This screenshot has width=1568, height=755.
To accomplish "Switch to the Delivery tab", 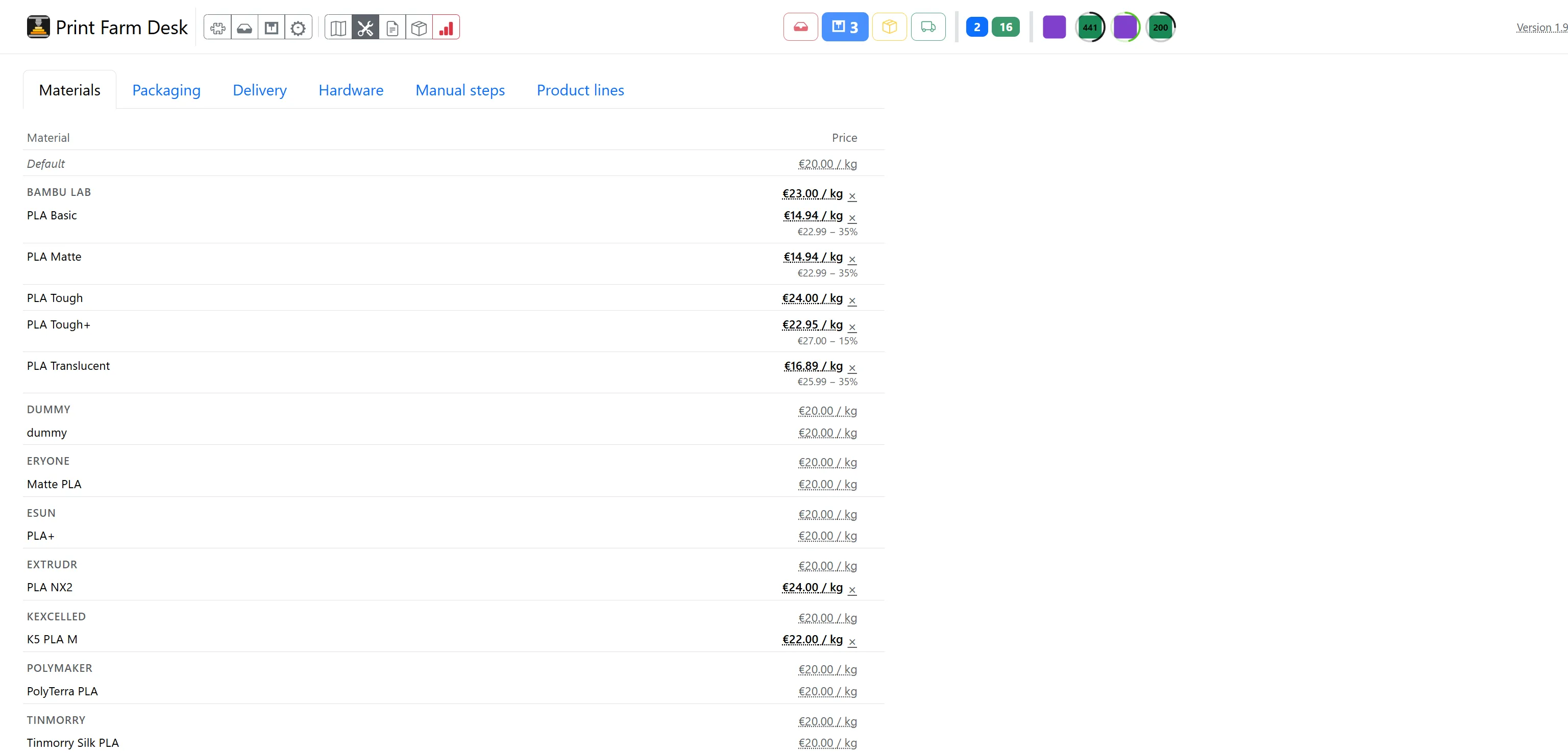I will click(259, 90).
